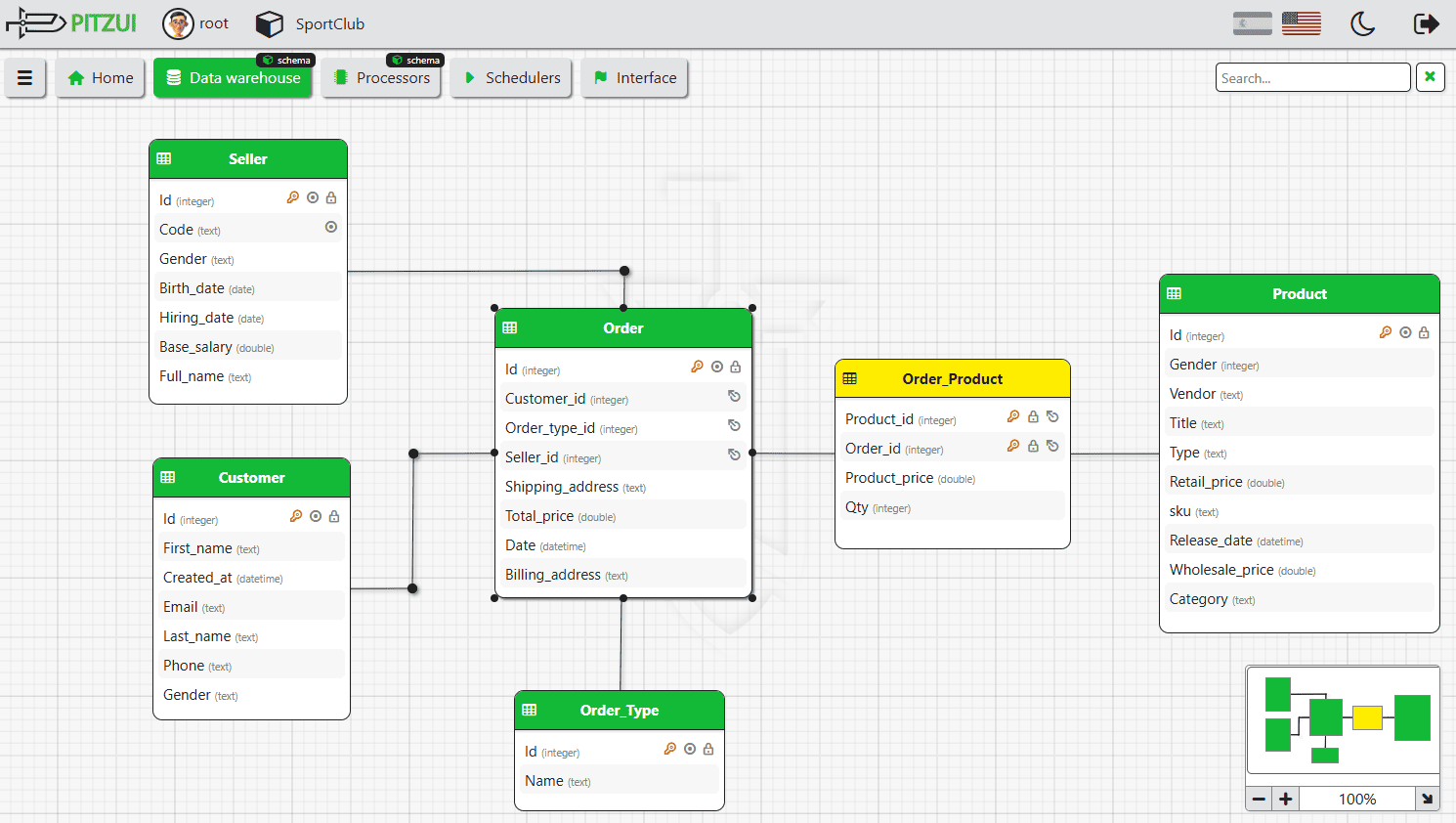Focus the Search input field

tap(1313, 77)
